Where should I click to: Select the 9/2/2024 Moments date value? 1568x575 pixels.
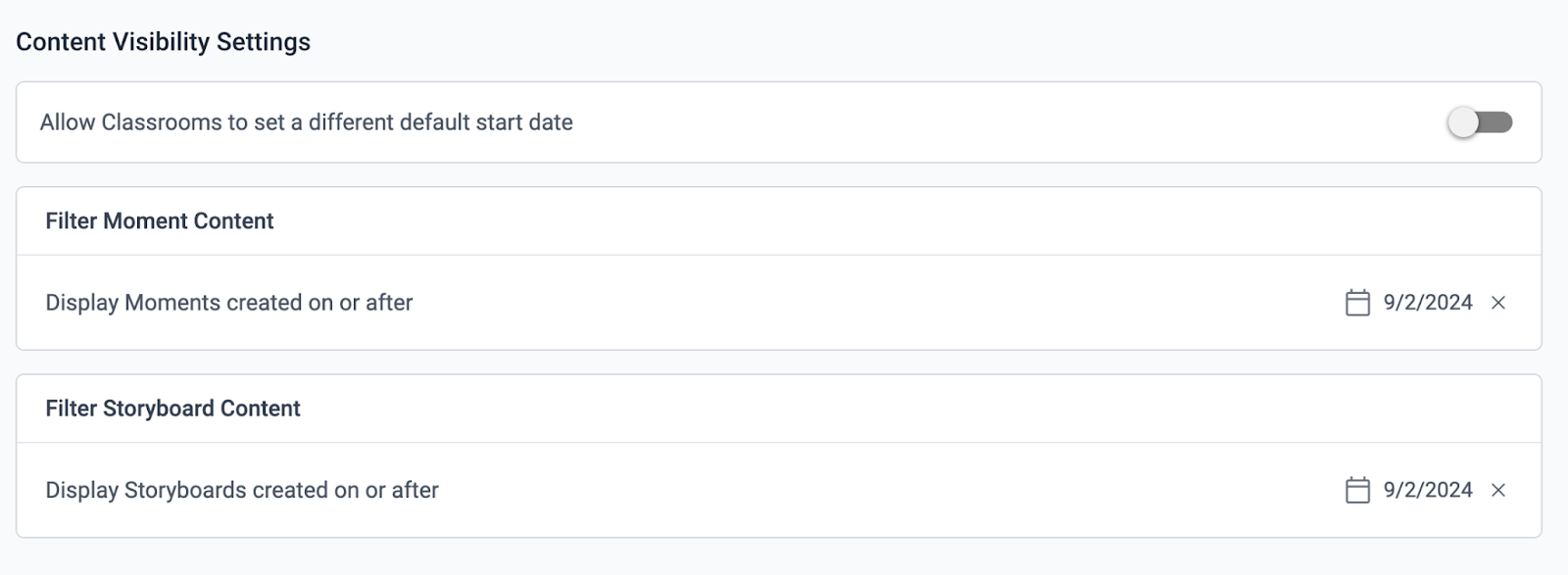[x=1428, y=303]
